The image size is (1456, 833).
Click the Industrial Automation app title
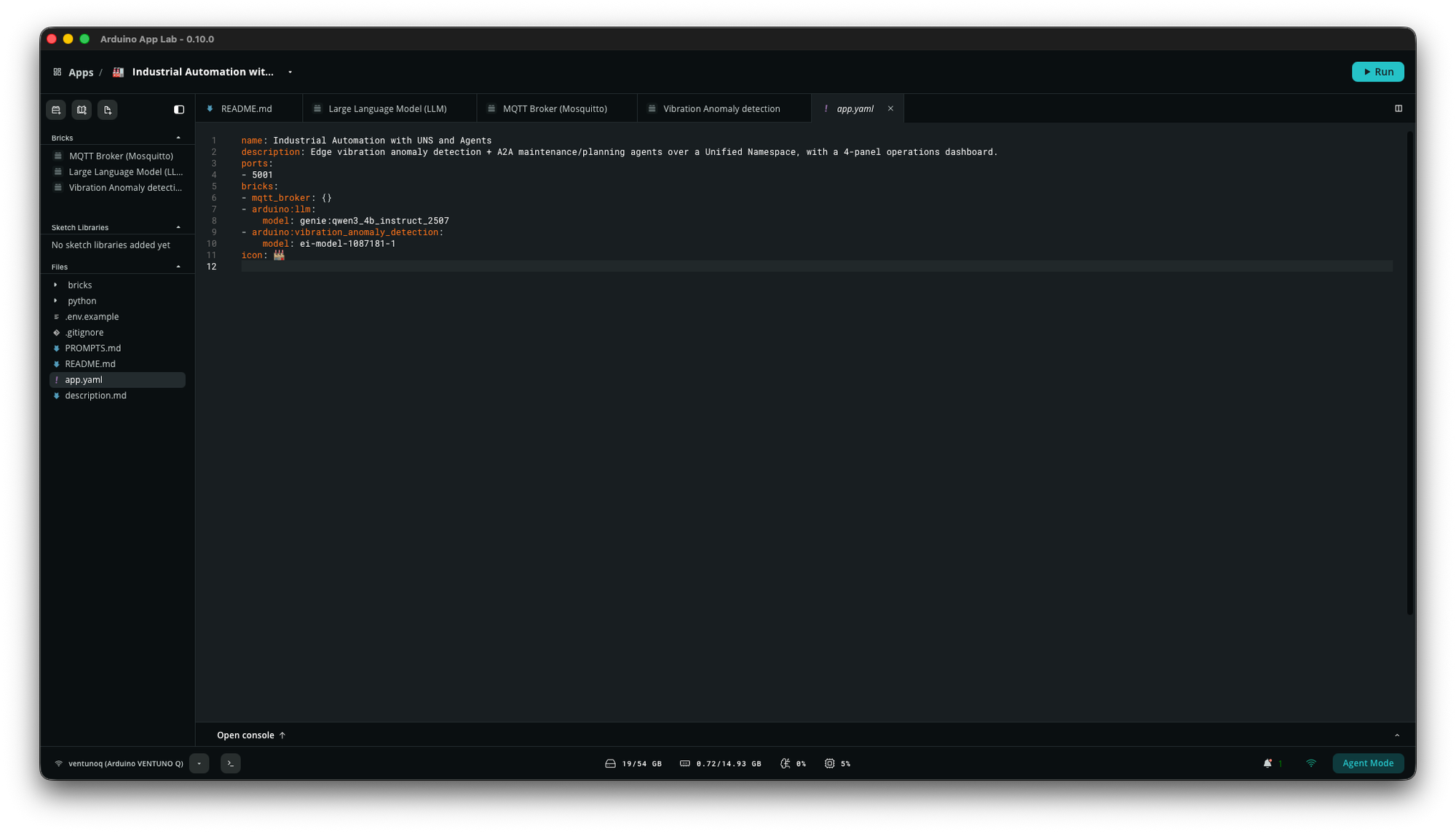tap(203, 72)
